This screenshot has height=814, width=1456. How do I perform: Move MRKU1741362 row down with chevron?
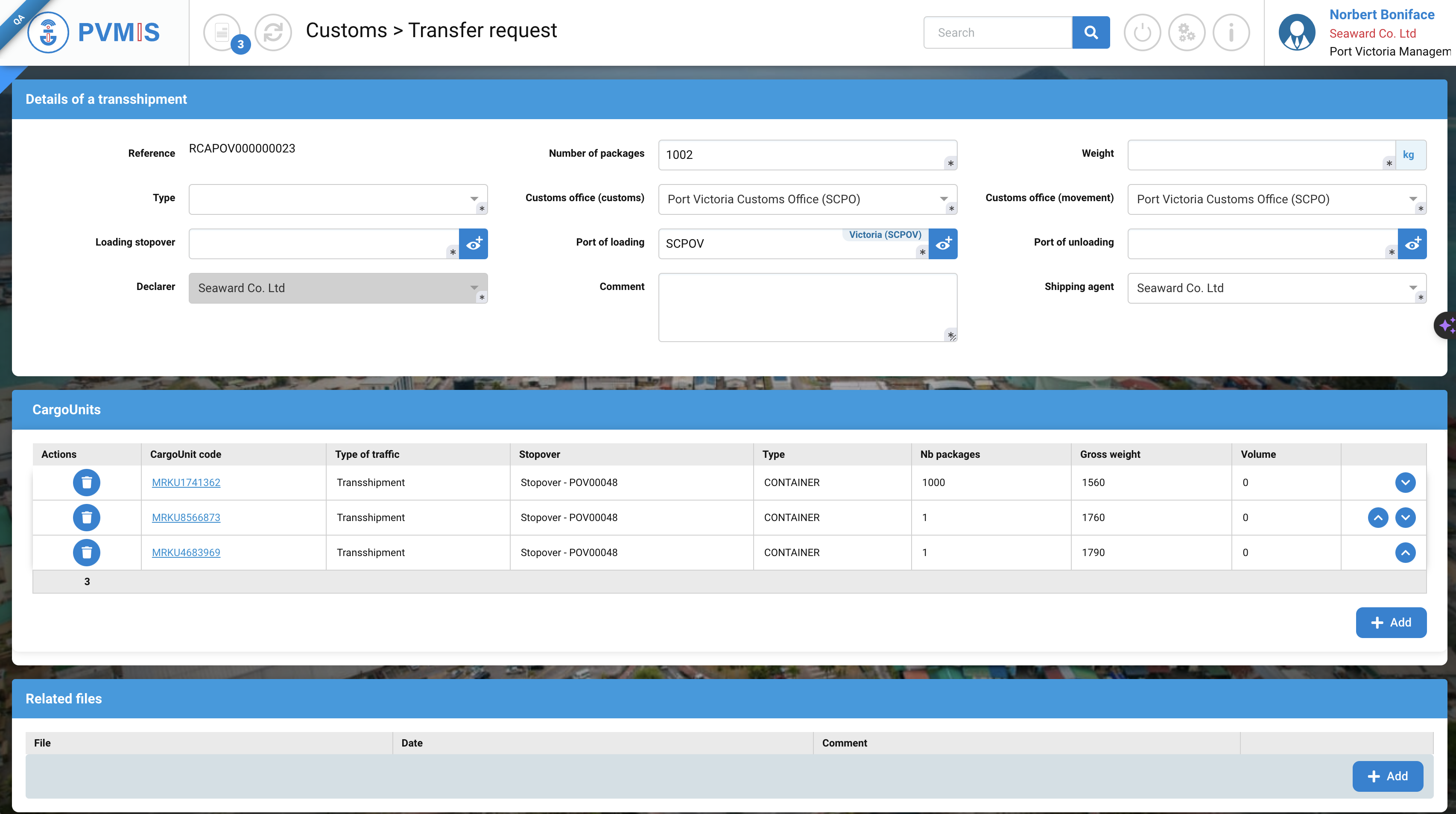[1405, 482]
